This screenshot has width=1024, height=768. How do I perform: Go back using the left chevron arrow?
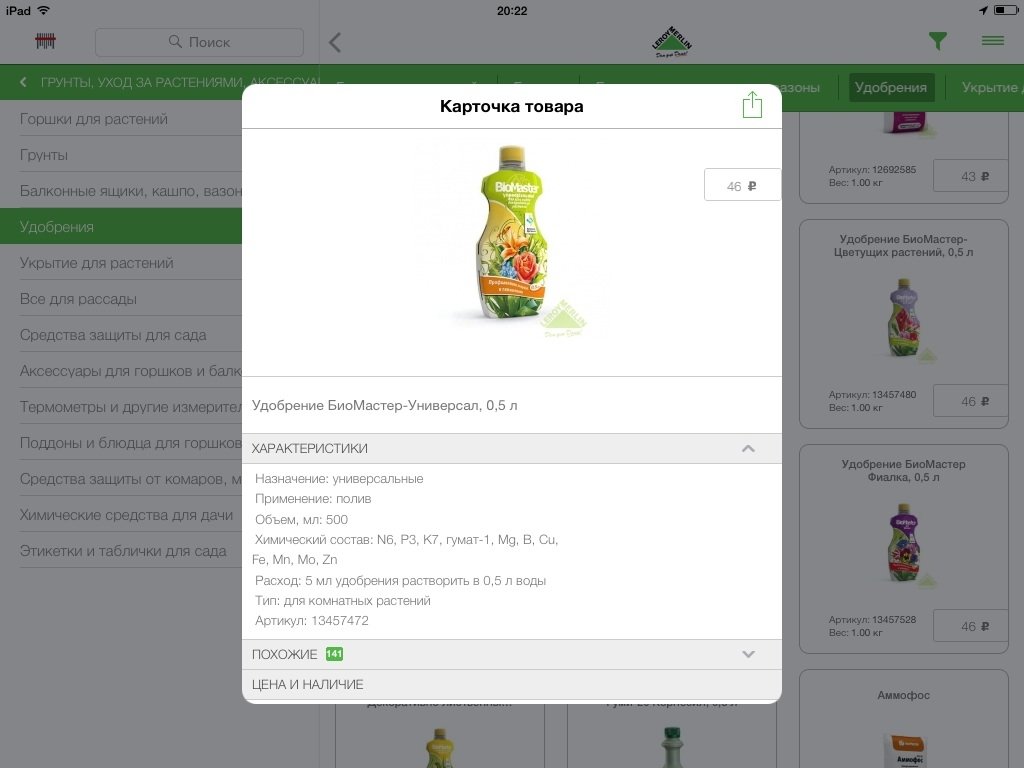tap(335, 42)
